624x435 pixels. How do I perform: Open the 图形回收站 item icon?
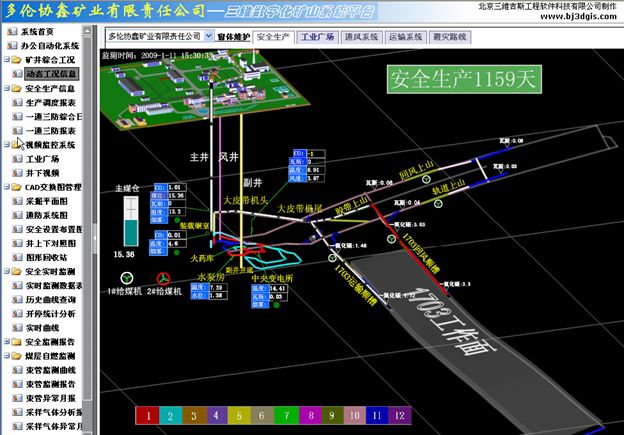pos(17,257)
